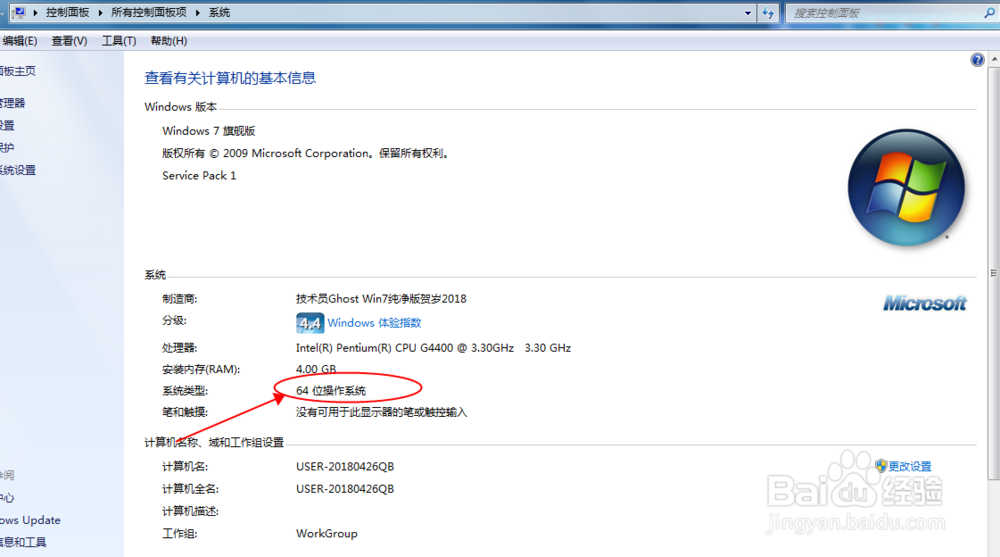Open 操作中心 link in sidebar
The width and height of the screenshot is (1000, 557).
[7, 498]
